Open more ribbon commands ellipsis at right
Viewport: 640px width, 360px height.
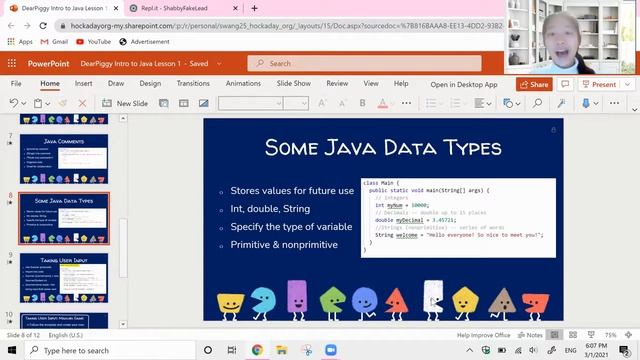point(614,103)
